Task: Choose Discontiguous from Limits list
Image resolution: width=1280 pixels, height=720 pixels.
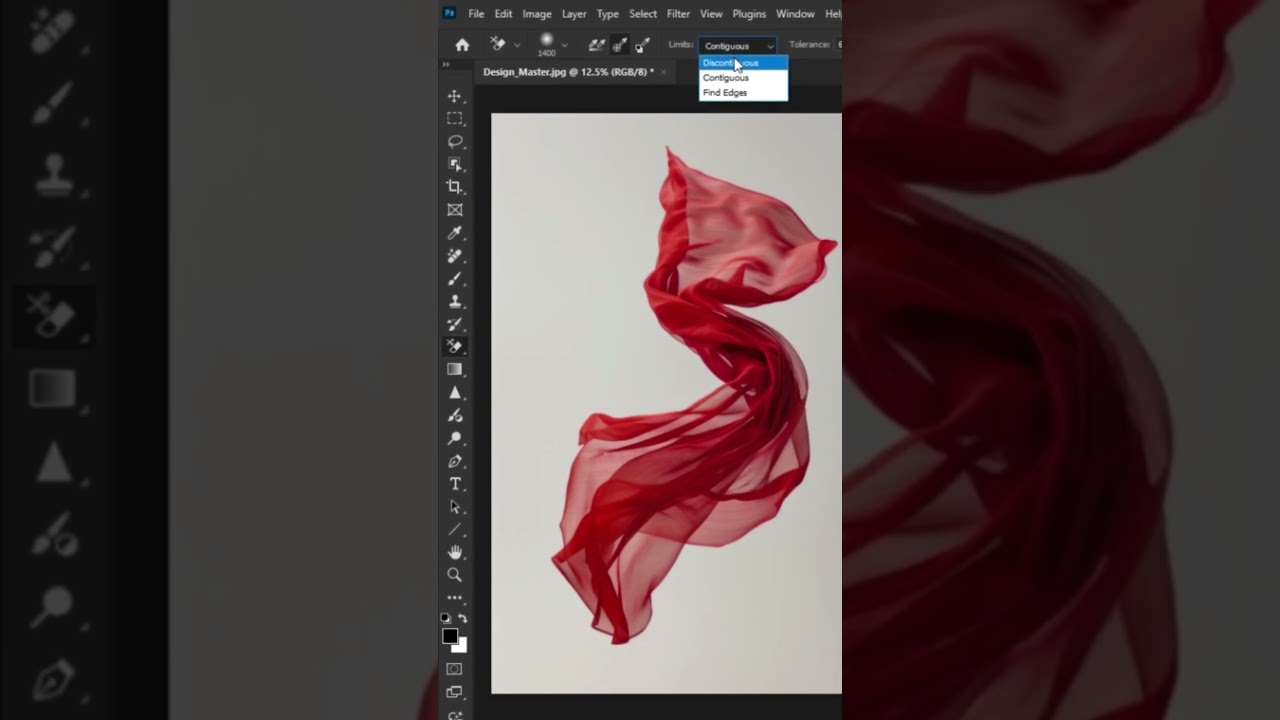Action: pyautogui.click(x=743, y=63)
